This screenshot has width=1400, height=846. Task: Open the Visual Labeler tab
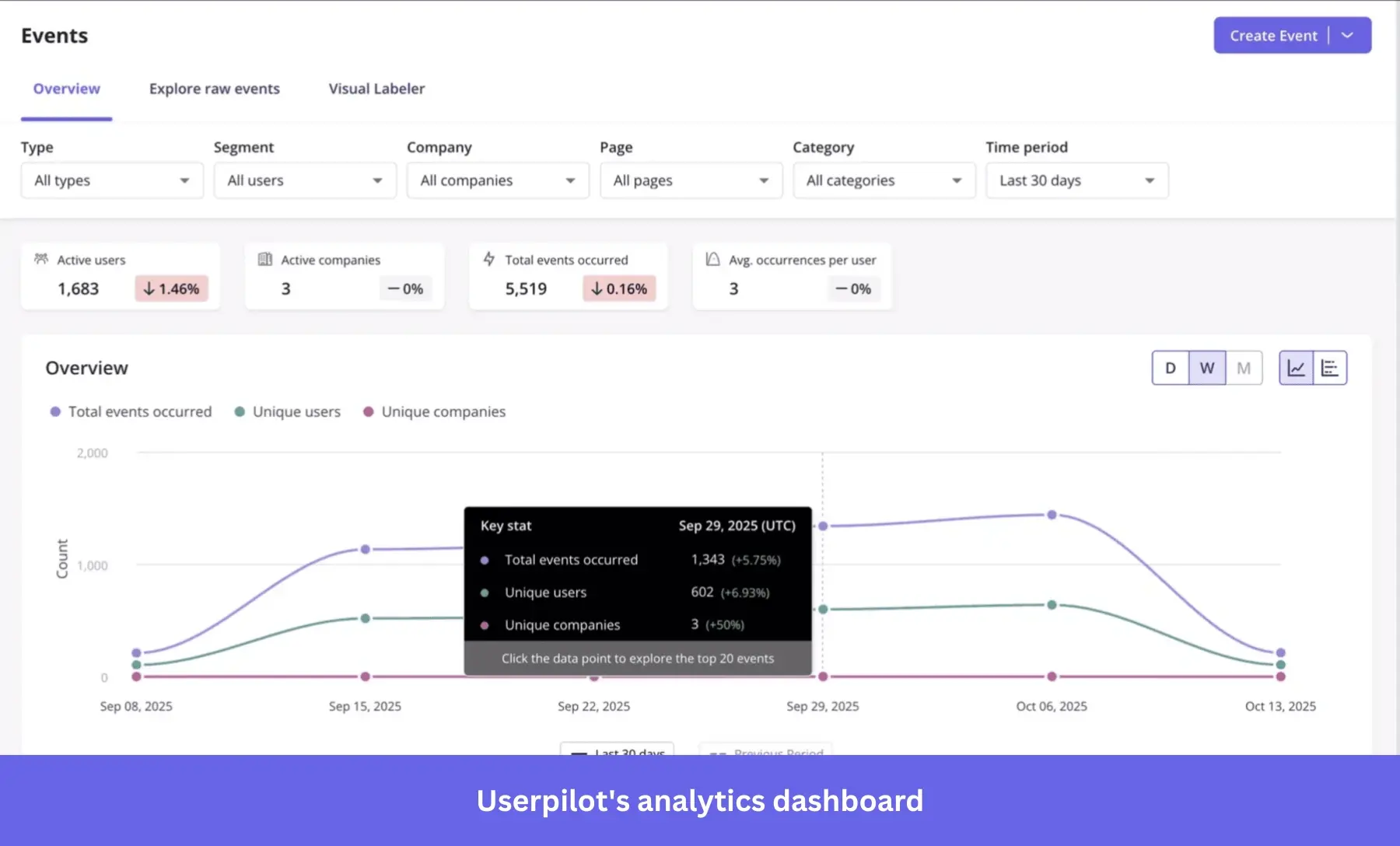(376, 89)
